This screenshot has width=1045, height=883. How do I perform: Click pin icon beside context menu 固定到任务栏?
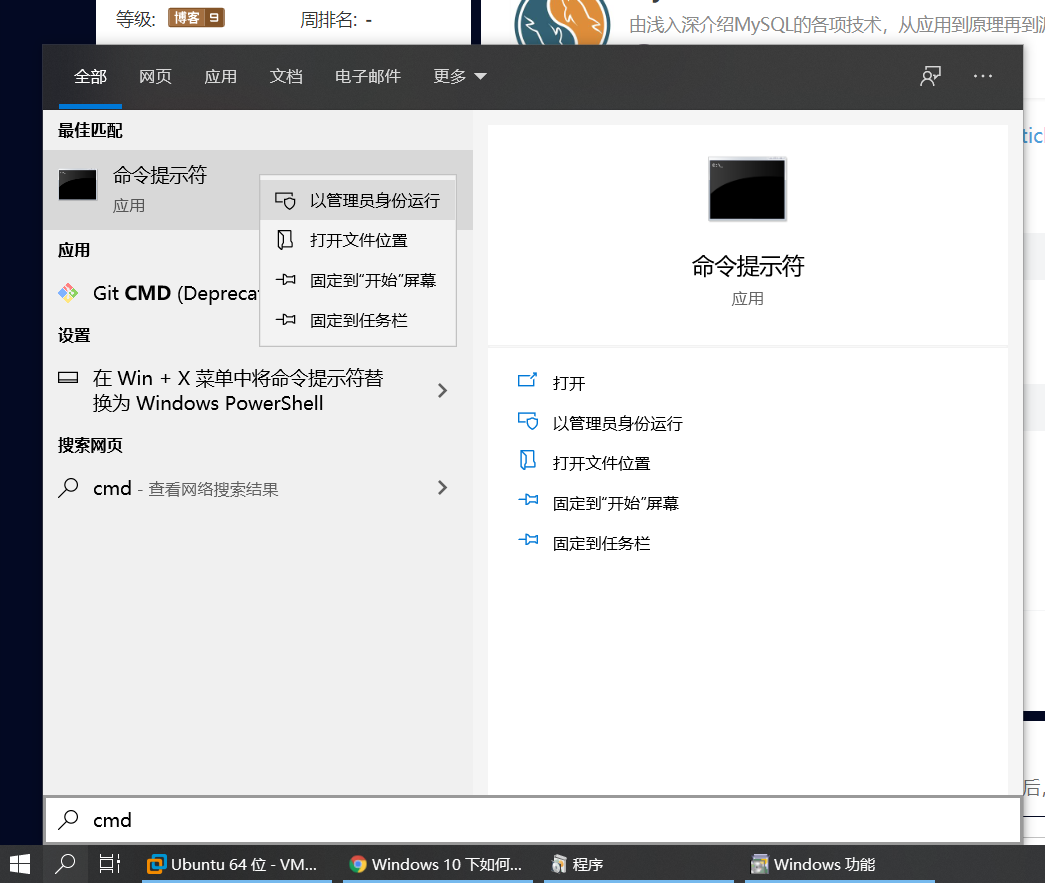pyautogui.click(x=285, y=320)
